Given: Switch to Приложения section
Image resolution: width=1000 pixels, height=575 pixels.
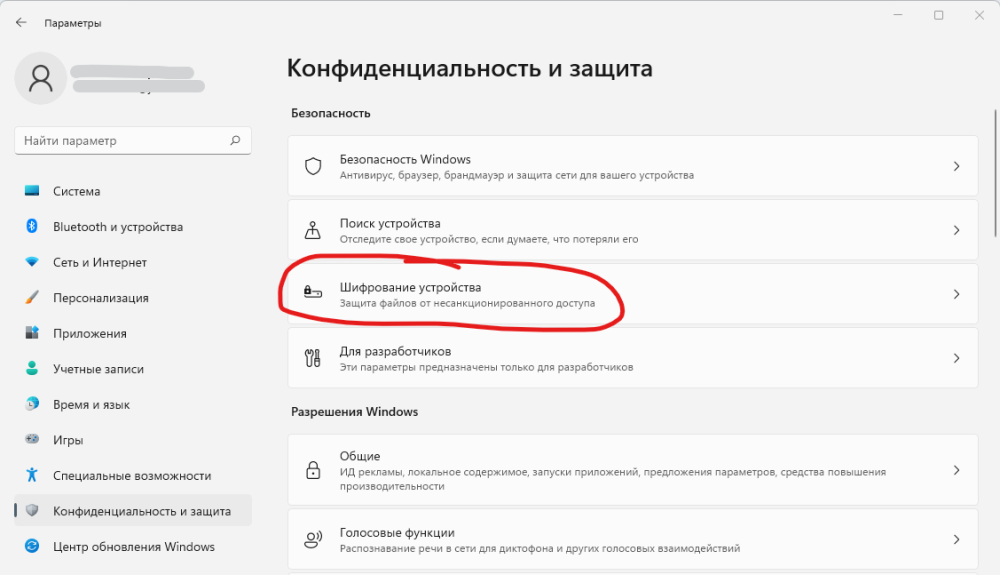Looking at the screenshot, I should point(133,333).
